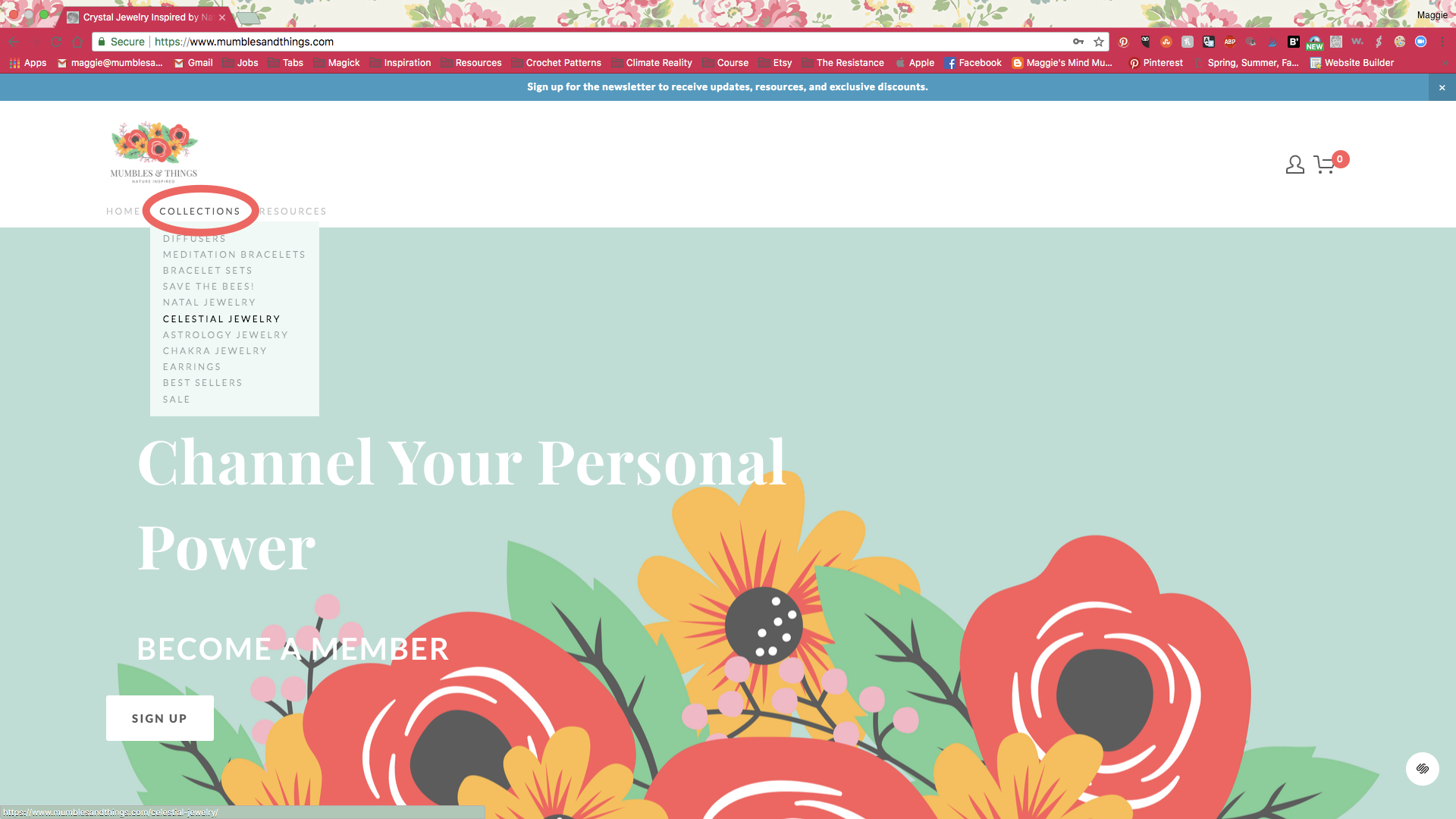
Task: Click the Pinterest extension icon
Action: [1123, 42]
